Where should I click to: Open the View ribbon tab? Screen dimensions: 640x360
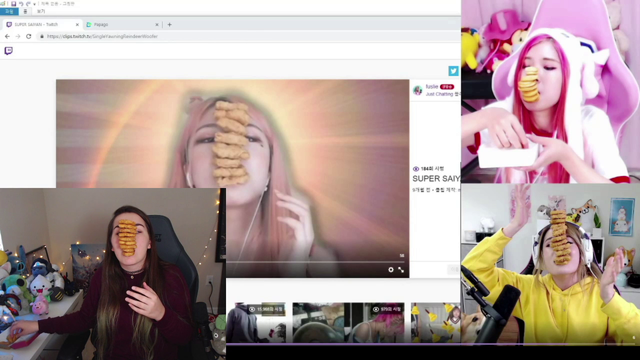pos(41,11)
